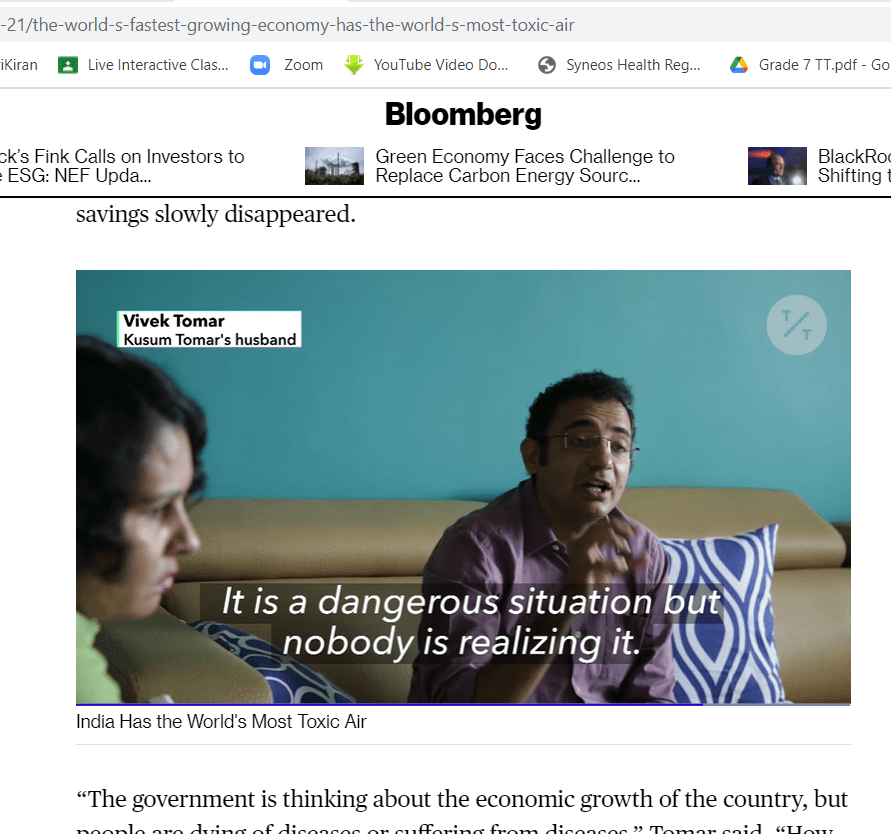Click the Live Interactive Clas... bookmark text
Viewport: 891px width, 834px height.
click(158, 65)
